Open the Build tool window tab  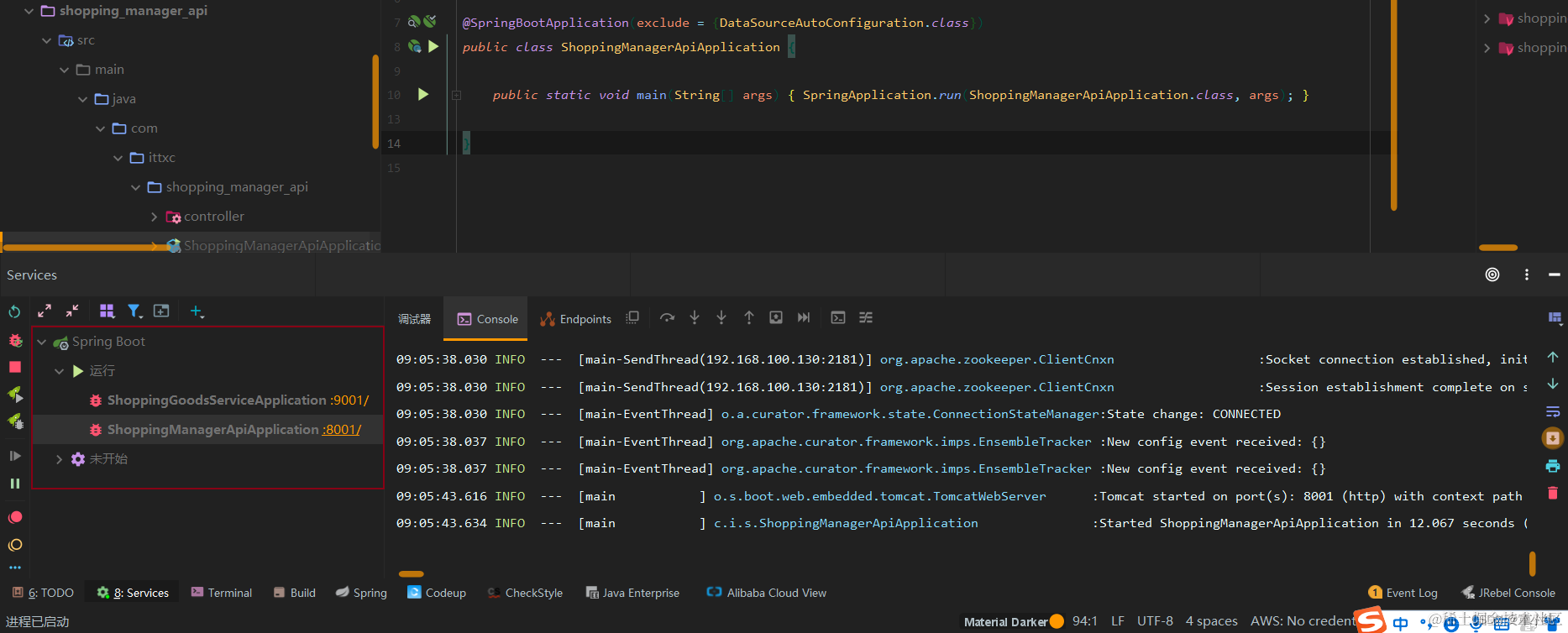295,593
